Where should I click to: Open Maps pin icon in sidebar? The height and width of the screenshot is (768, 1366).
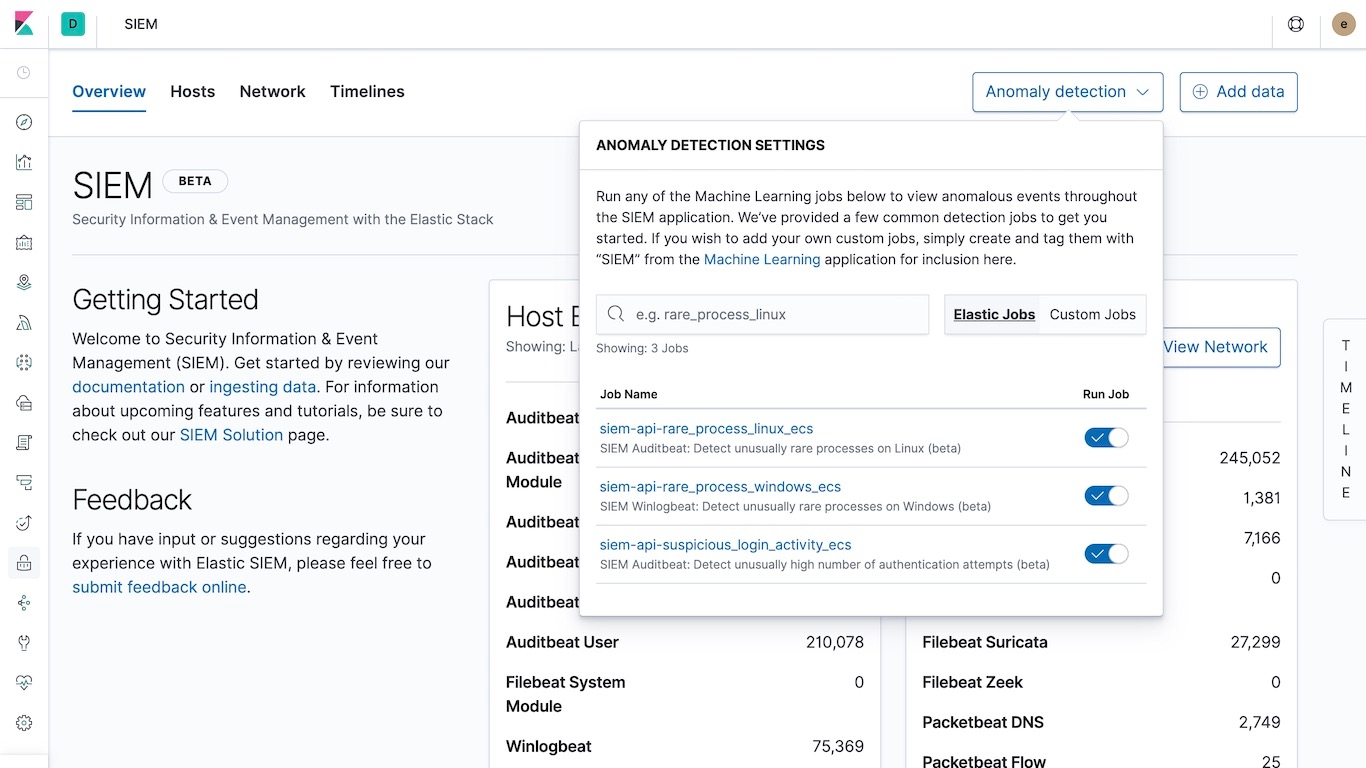tap(24, 282)
